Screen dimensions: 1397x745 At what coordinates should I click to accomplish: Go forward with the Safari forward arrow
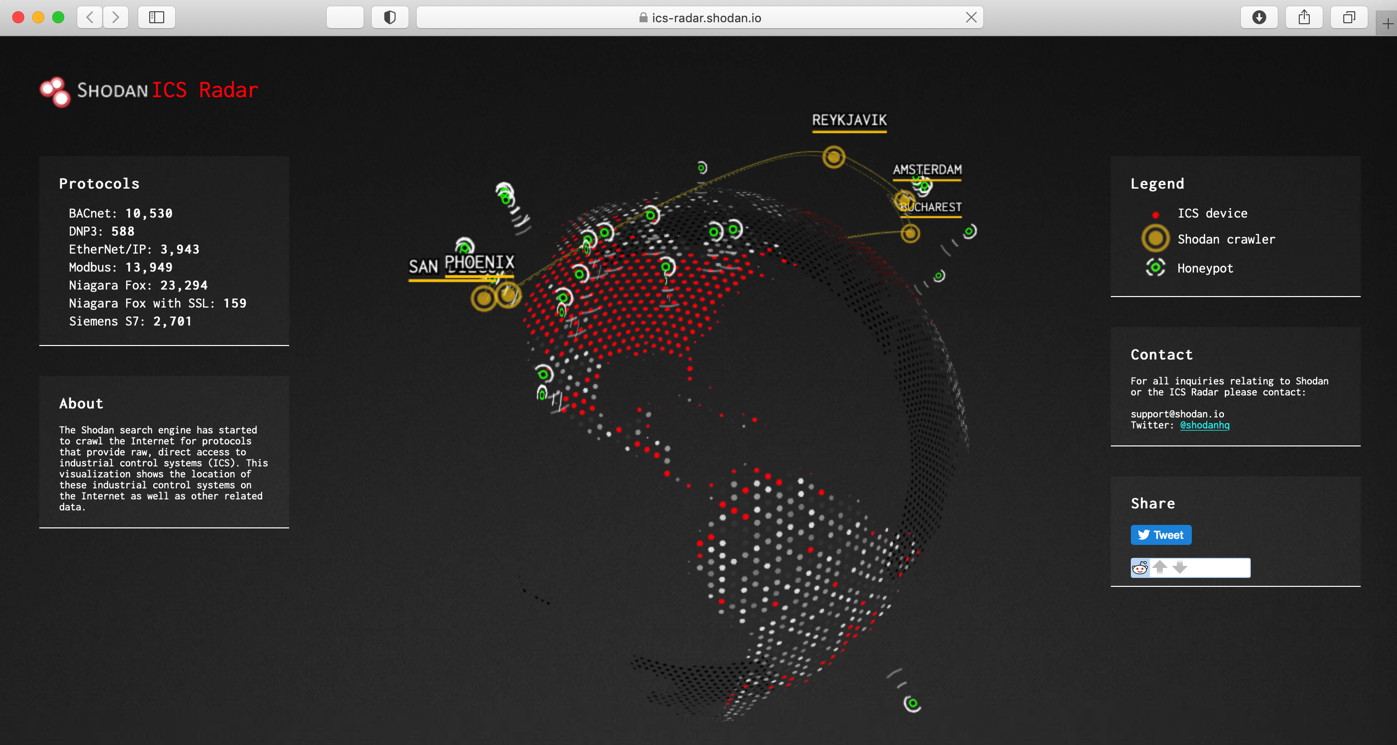pyautogui.click(x=116, y=17)
